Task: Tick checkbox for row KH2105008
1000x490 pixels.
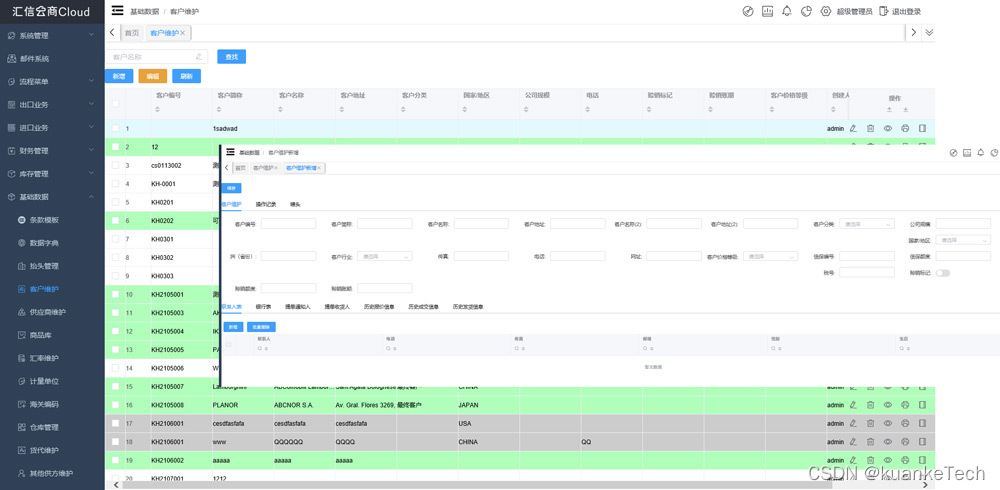Action: click(x=115, y=405)
